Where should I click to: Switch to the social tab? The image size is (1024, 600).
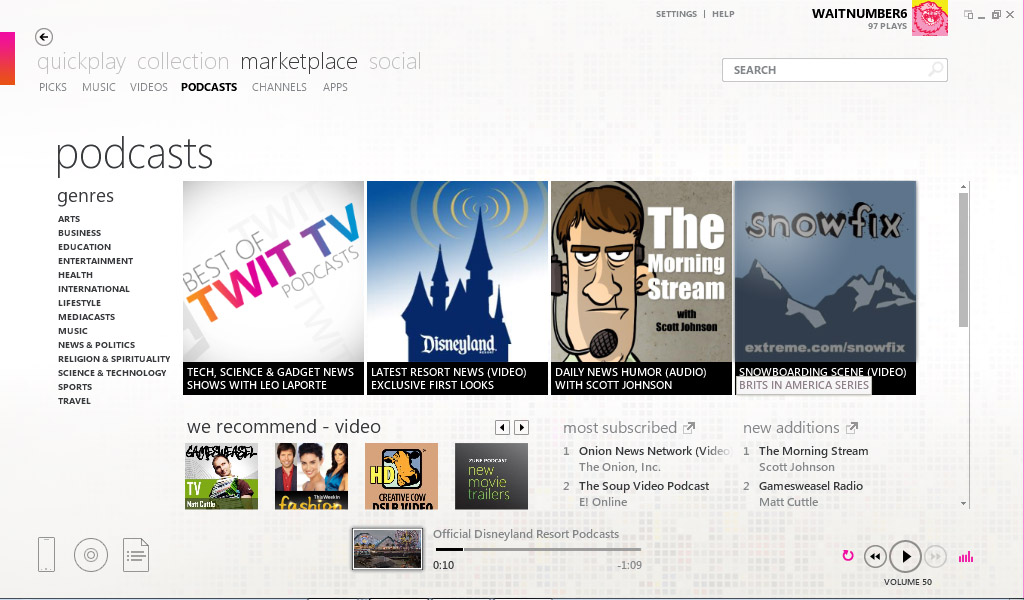point(395,61)
